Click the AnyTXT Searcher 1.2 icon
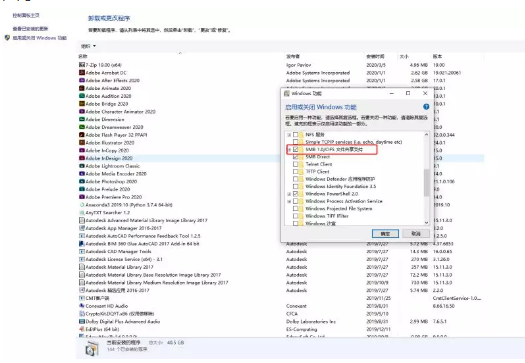The width and height of the screenshot is (525, 363). 82,212
